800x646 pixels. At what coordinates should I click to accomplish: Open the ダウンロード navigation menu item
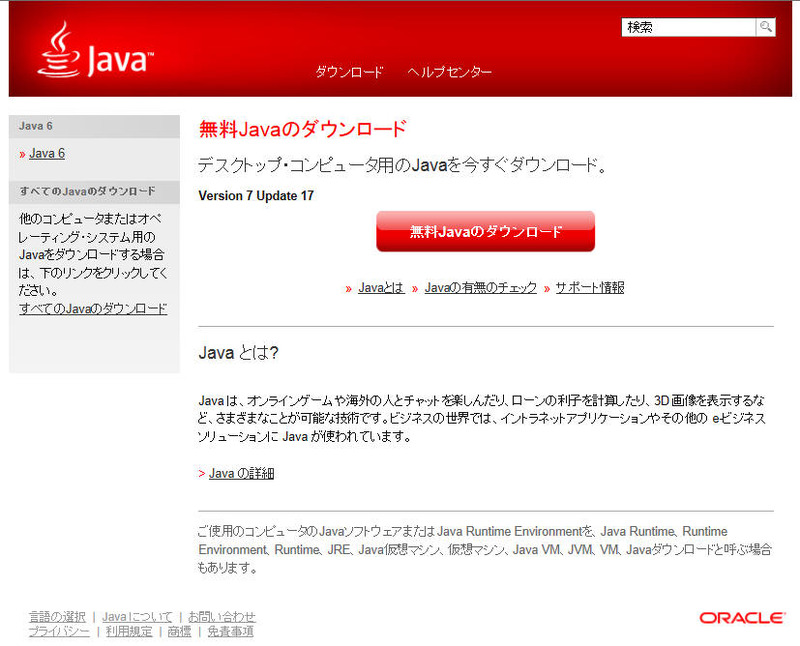[349, 72]
